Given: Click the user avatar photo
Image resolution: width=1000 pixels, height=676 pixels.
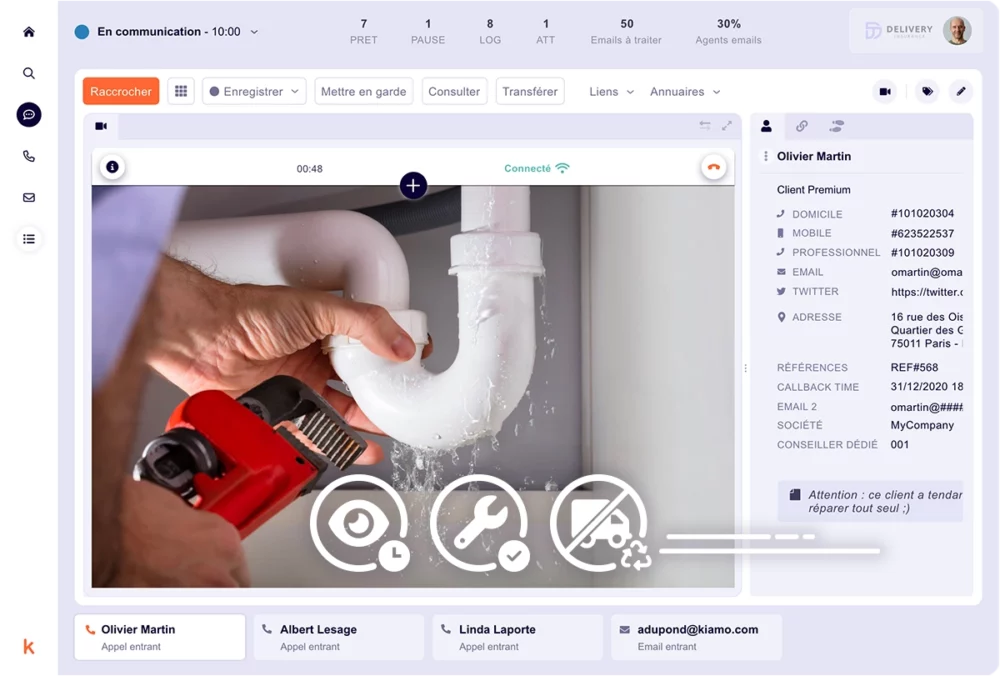Looking at the screenshot, I should 957,30.
